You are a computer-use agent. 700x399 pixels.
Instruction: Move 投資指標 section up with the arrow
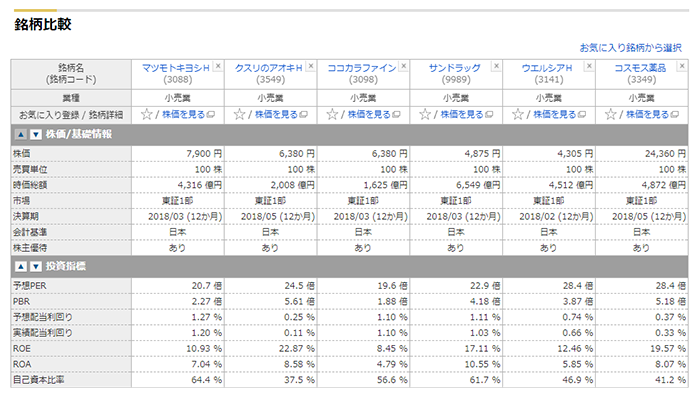click(21, 266)
